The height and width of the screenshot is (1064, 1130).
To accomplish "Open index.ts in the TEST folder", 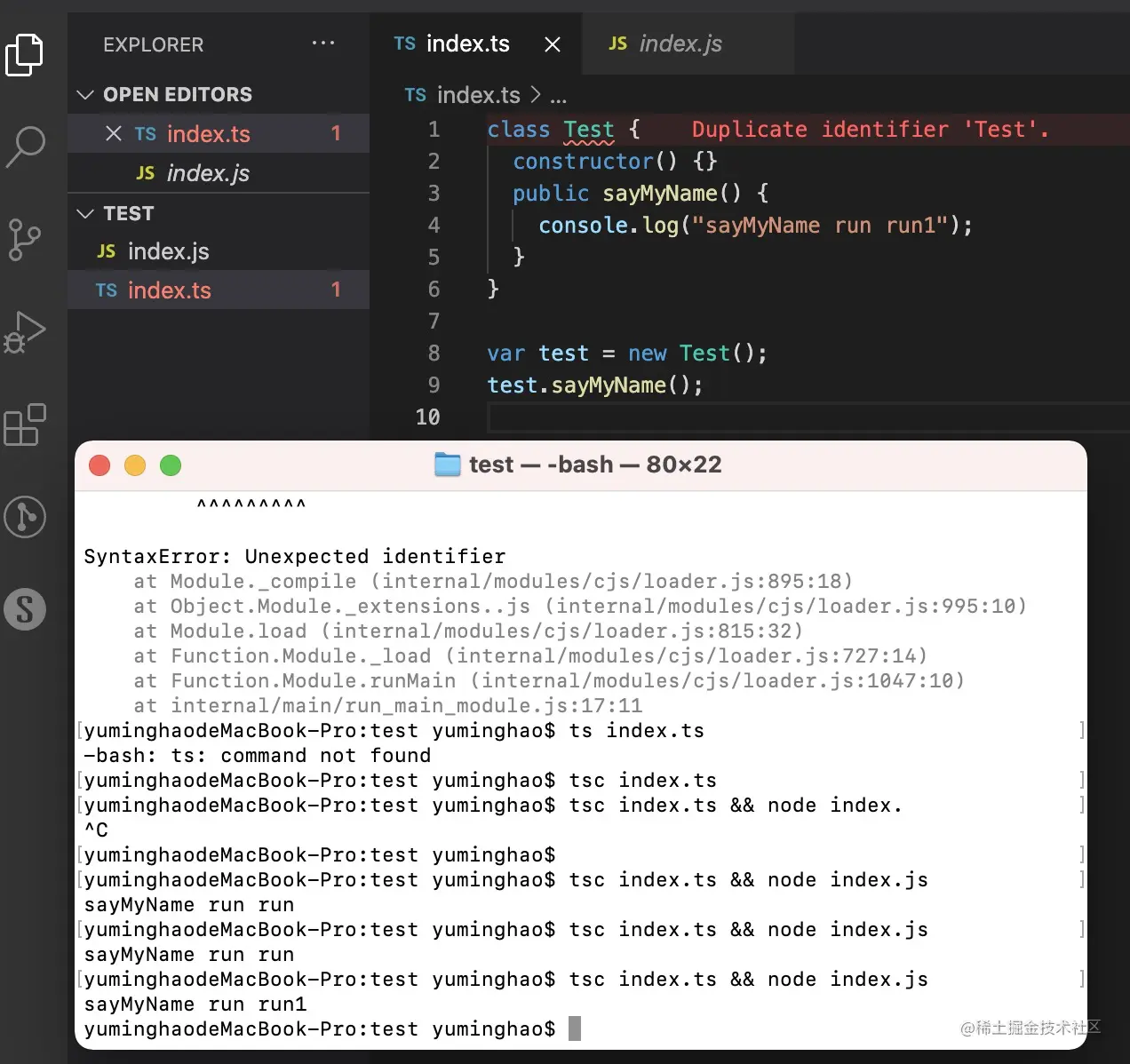I will click(x=219, y=290).
